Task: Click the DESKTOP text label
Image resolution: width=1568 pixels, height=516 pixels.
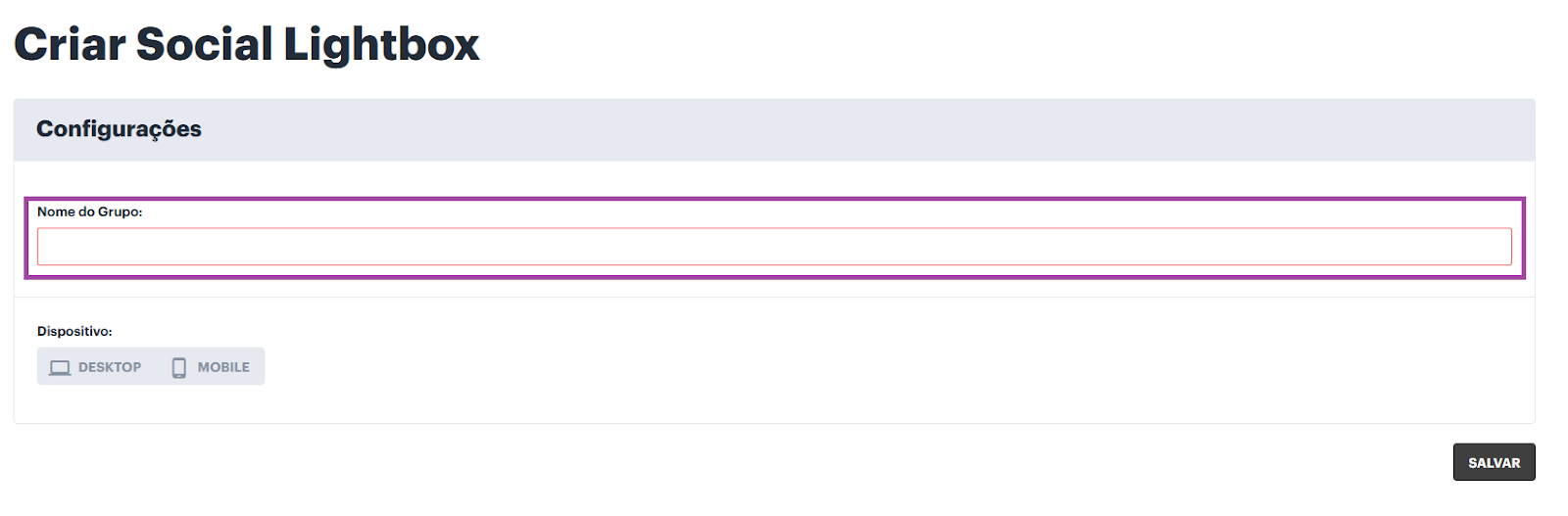Action: coord(110,367)
